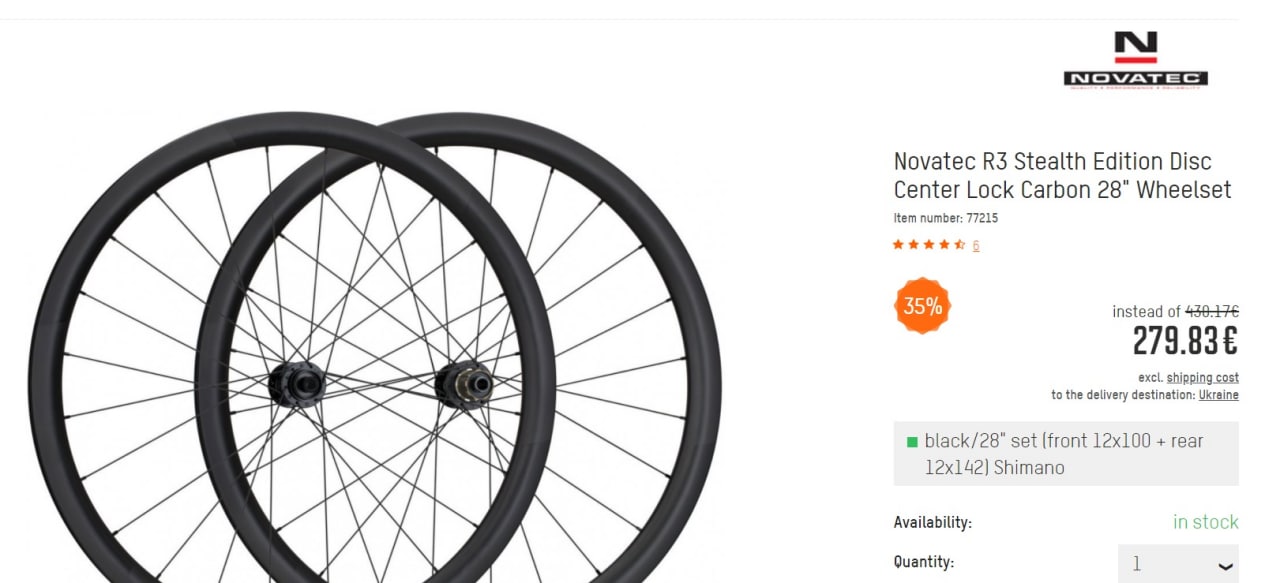1280x583 pixels.
Task: Click the Novatec R3 Stealth Edition title
Action: click(1062, 175)
